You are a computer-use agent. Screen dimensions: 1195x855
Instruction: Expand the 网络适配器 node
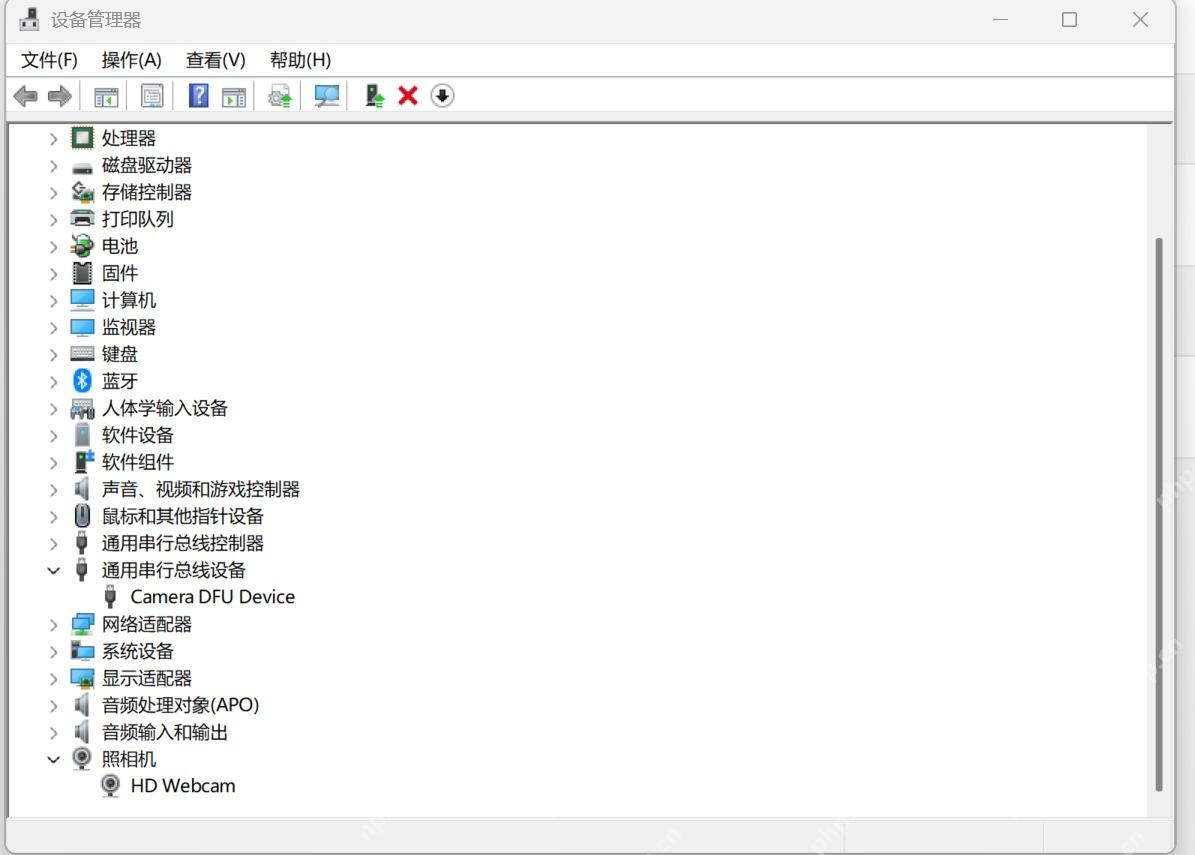tap(53, 625)
